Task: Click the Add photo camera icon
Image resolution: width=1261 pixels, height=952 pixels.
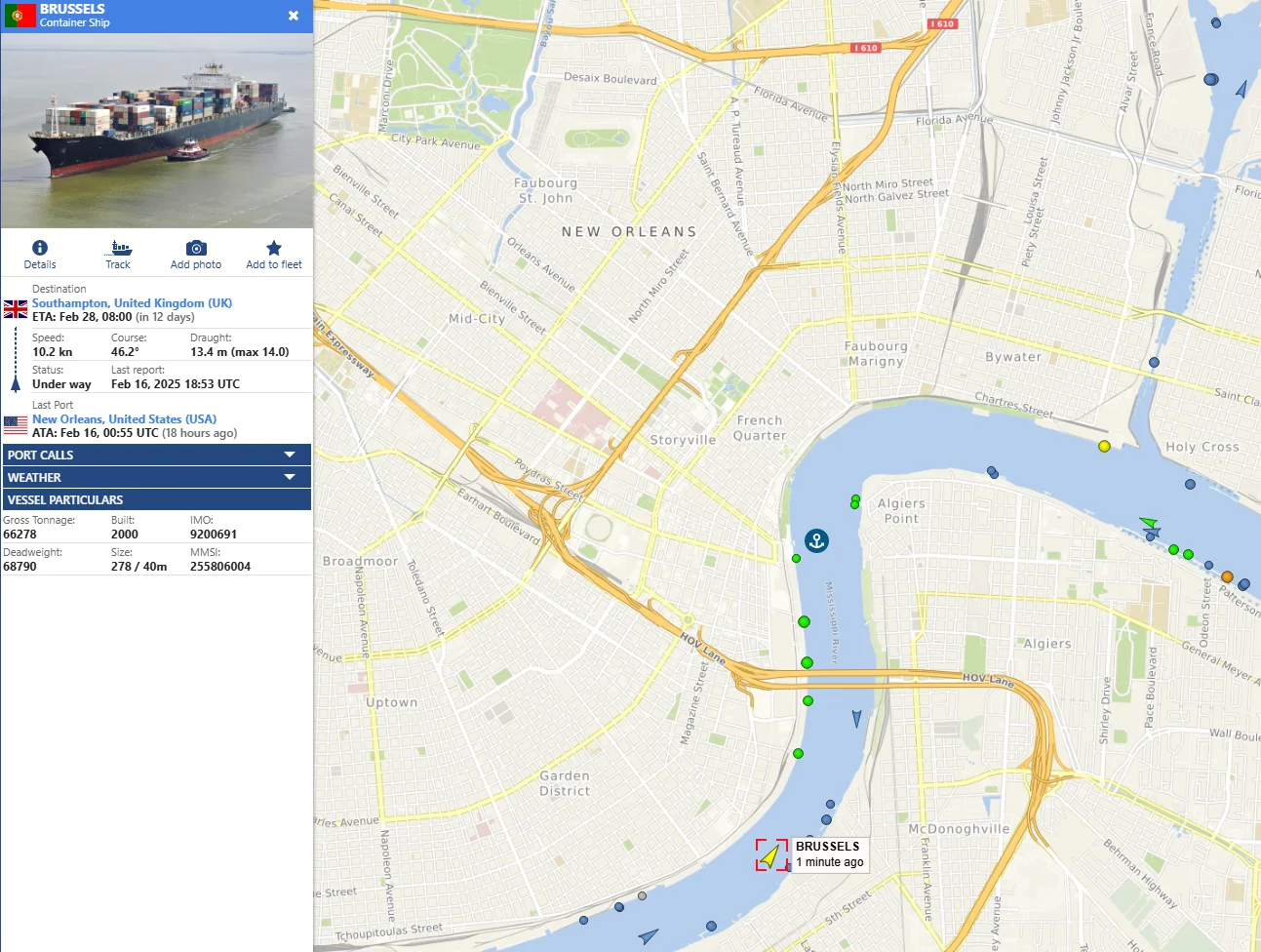Action: pyautogui.click(x=196, y=249)
